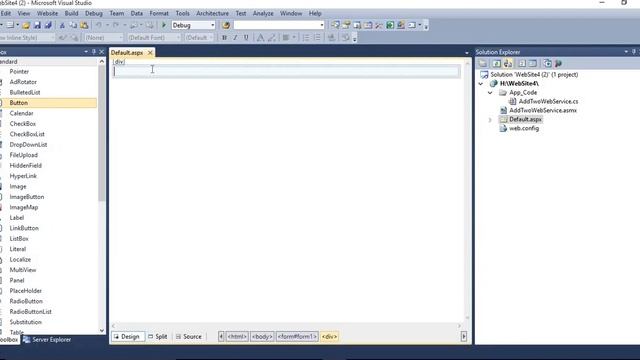640x360 pixels.
Task: Select web.config in Solution Explorer
Action: [x=524, y=128]
